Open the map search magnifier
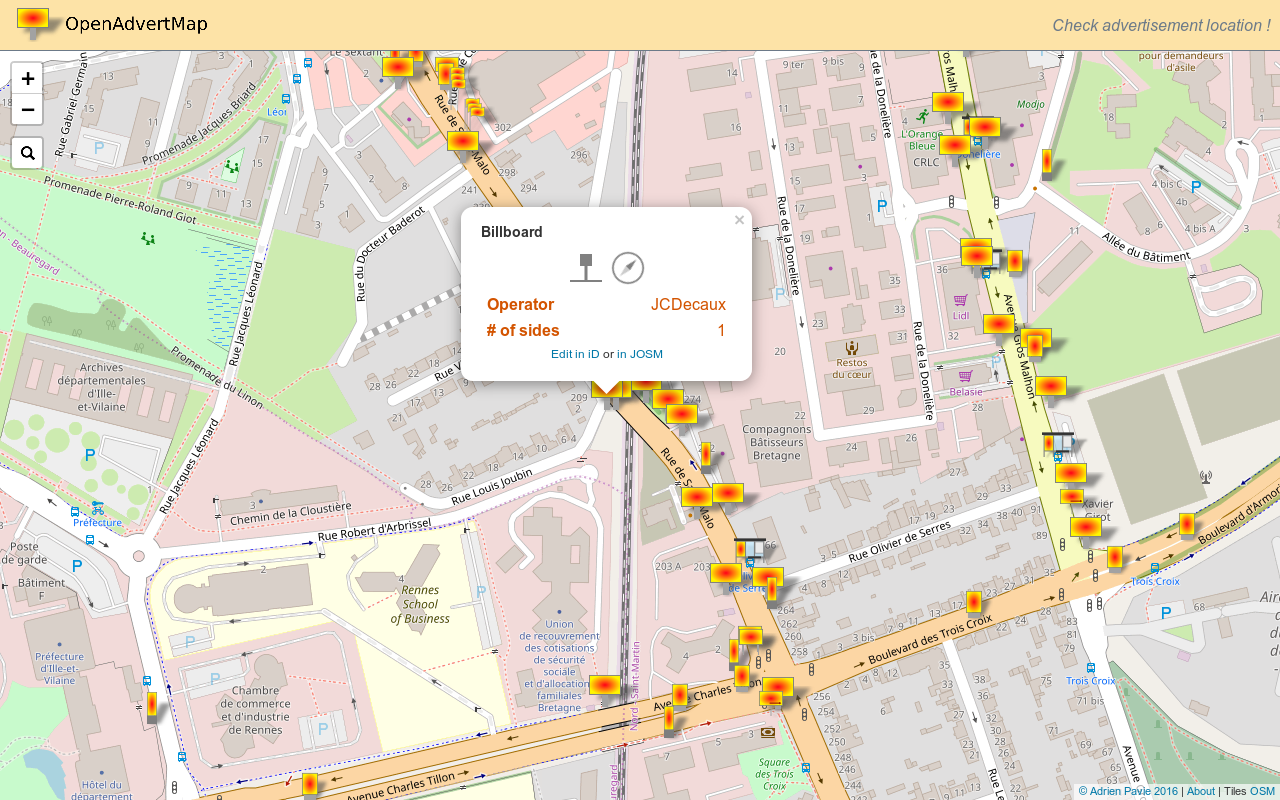Viewport: 1280px width, 800px height. 27,153
